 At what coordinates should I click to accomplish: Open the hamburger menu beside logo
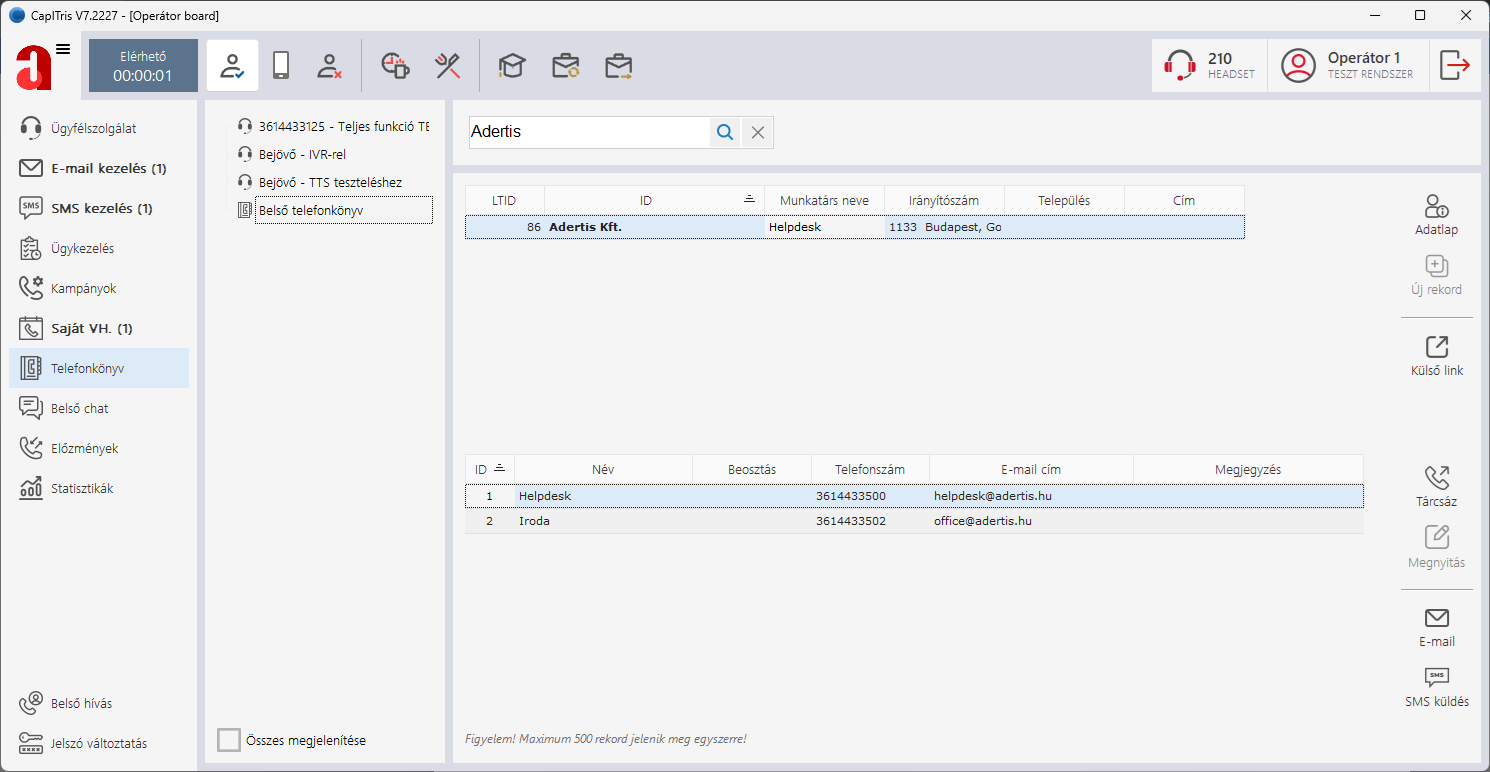pyautogui.click(x=63, y=49)
